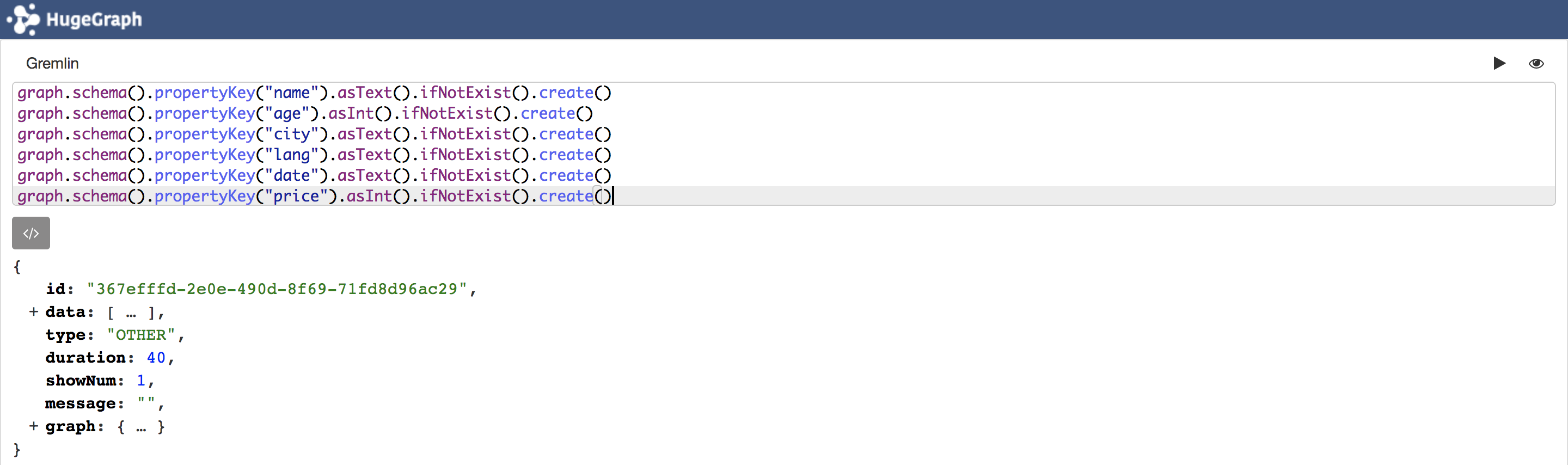The height and width of the screenshot is (465, 1568).
Task: Expand the graph object node
Action: tap(33, 427)
